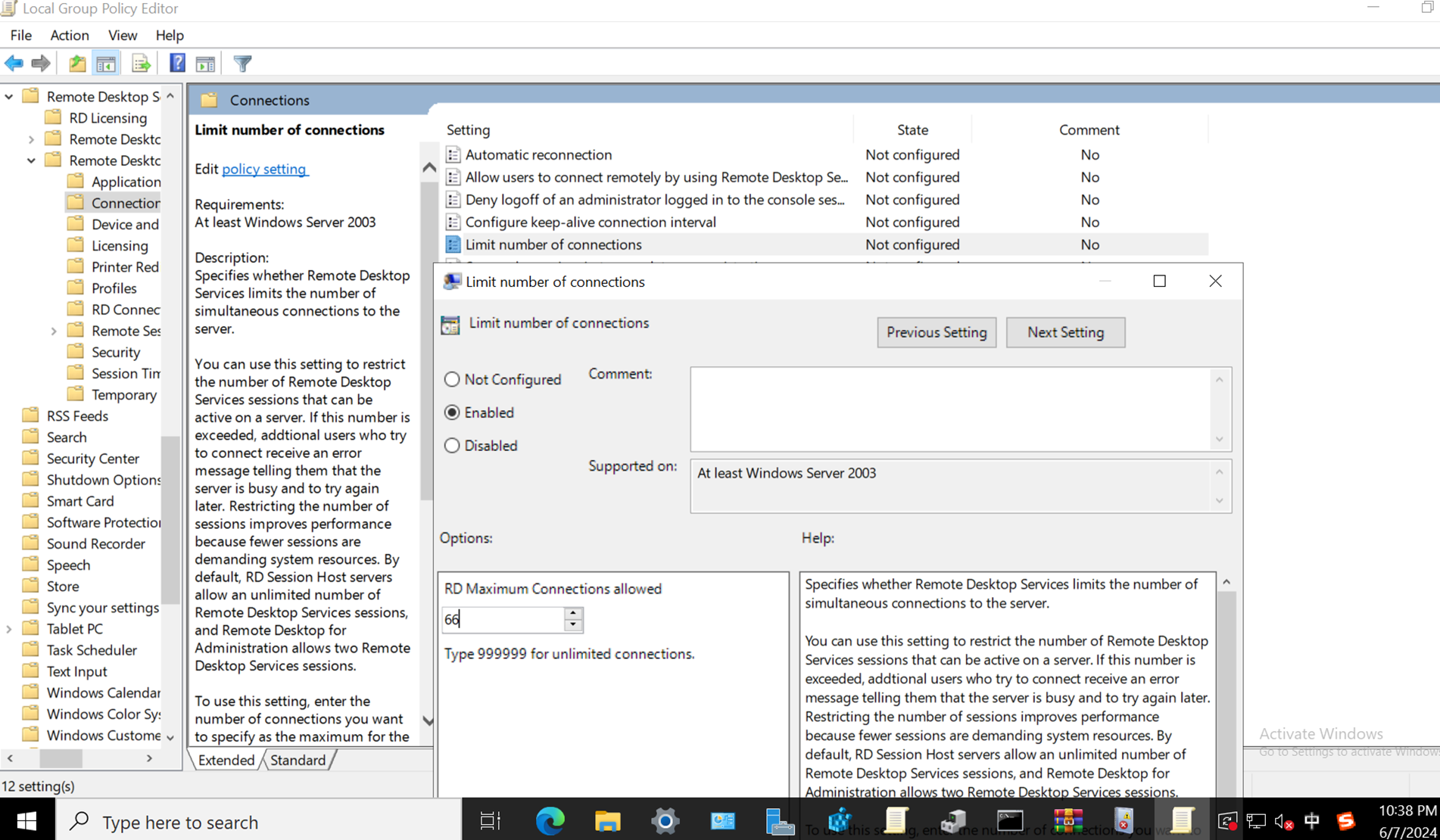1440x840 pixels.
Task: Open Task View on the taskbar
Action: 491,821
